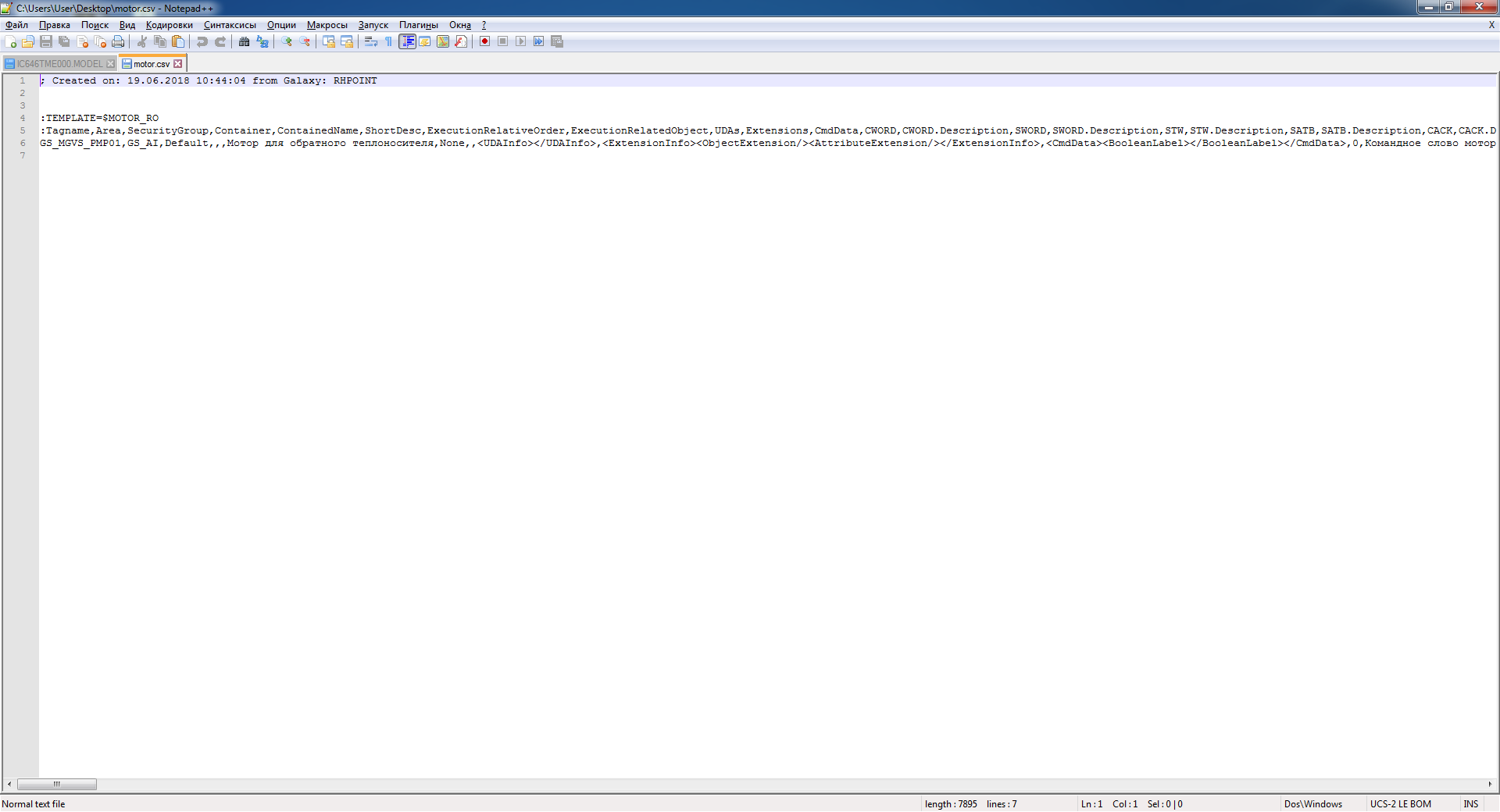This screenshot has height=812, width=1500.
Task: Toggle word wrap toolbar button
Action: point(371,41)
